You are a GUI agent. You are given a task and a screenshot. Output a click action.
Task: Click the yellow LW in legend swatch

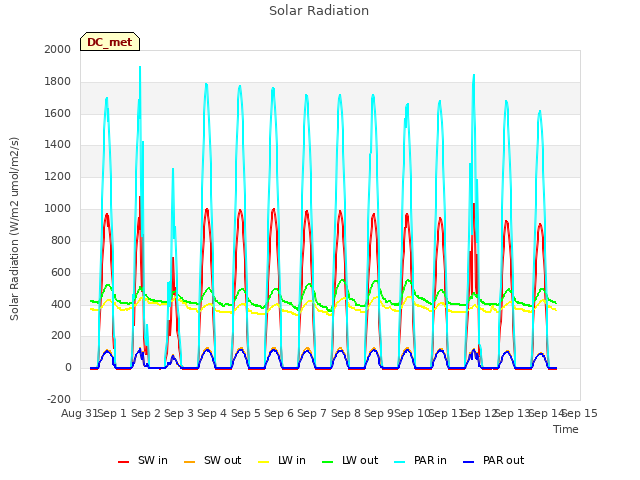point(264,462)
